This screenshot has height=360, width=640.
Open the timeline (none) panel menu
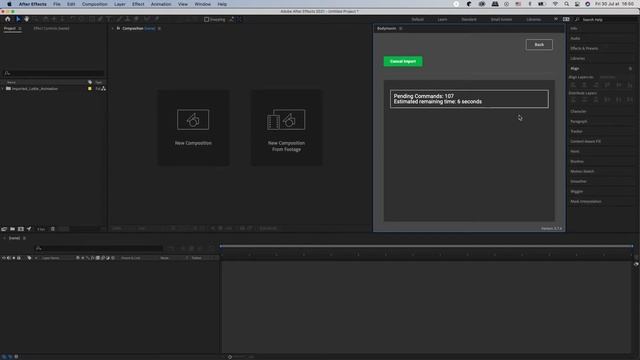24,238
